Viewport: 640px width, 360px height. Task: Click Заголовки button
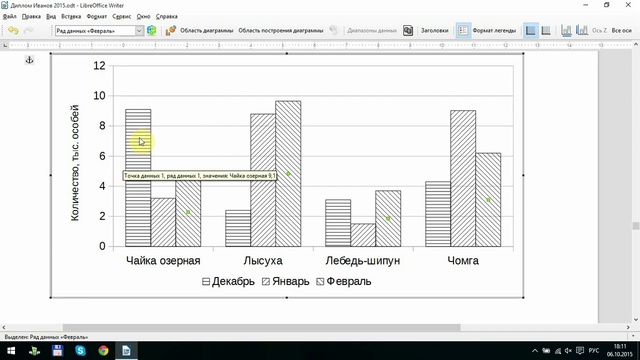tap(435, 31)
